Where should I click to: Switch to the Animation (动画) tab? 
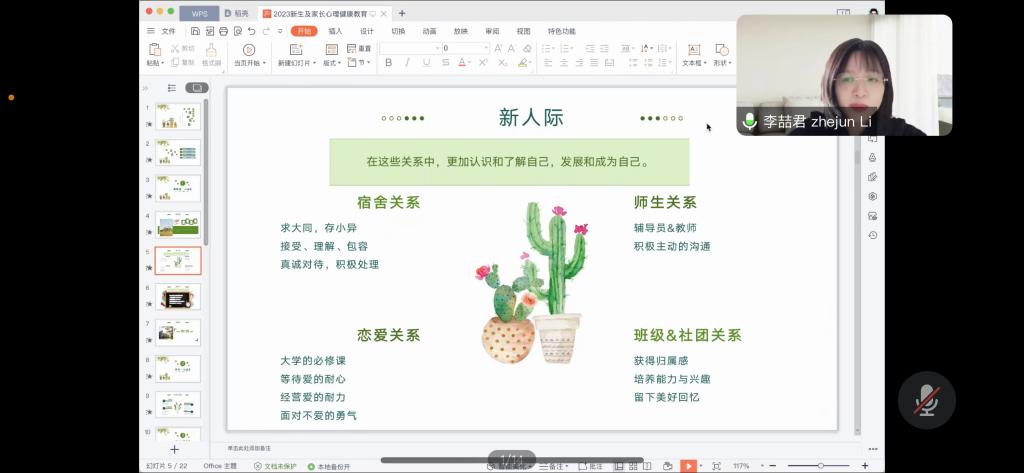pos(429,31)
